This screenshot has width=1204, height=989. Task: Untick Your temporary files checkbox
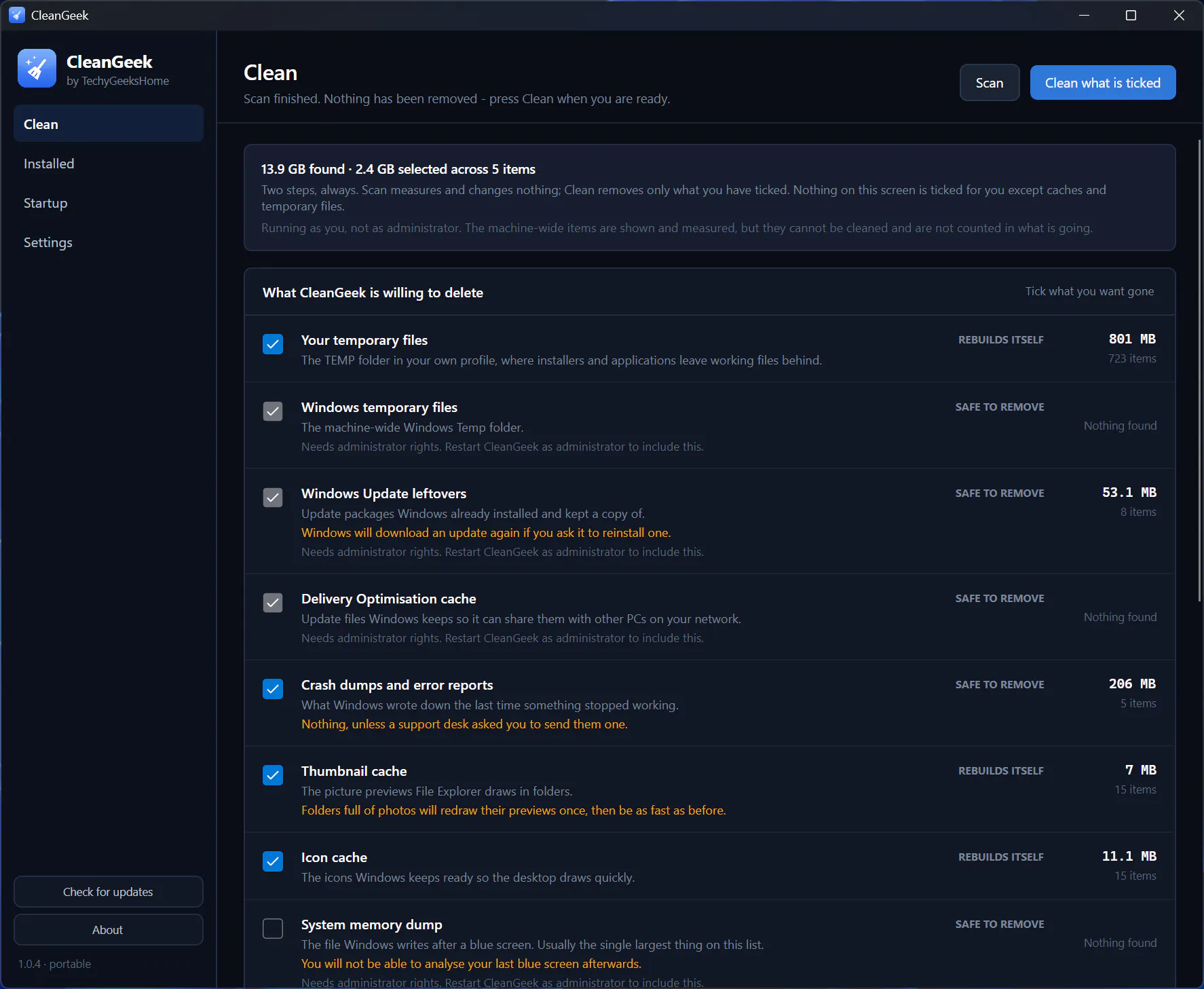pyautogui.click(x=273, y=344)
